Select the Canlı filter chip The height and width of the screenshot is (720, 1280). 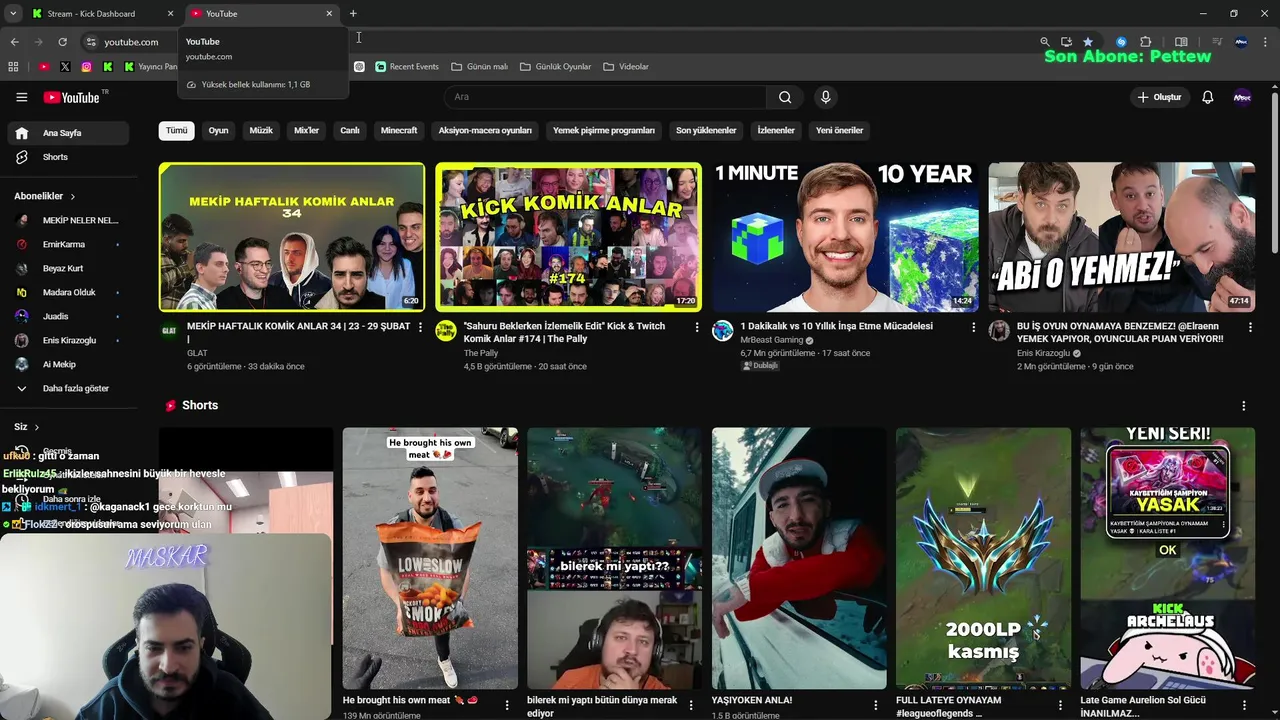[350, 131]
